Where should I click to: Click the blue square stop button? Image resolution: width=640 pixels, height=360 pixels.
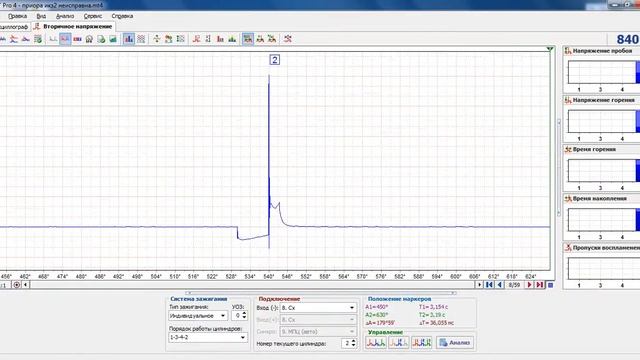click(550, 285)
